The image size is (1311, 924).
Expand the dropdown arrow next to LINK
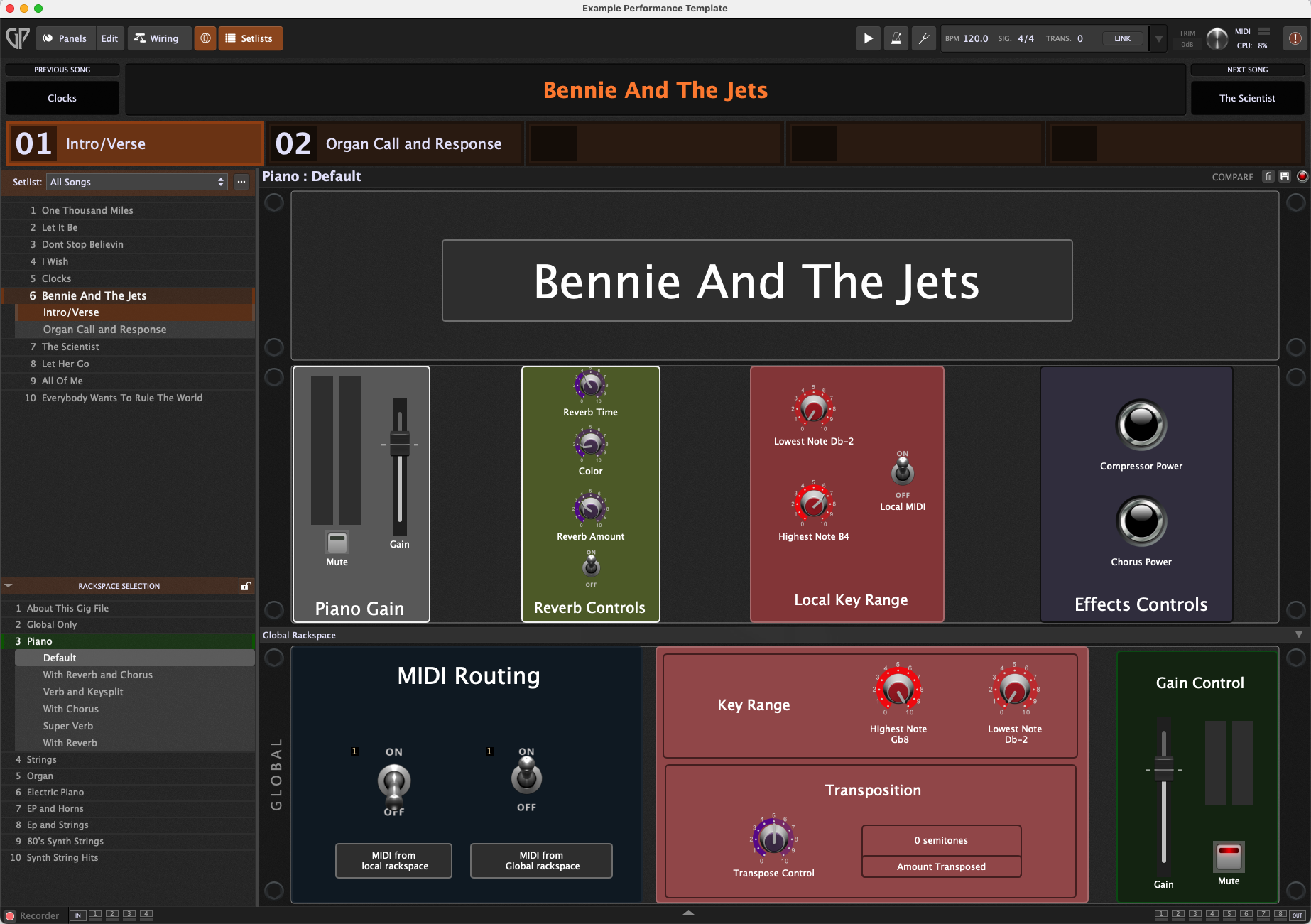tap(1159, 38)
